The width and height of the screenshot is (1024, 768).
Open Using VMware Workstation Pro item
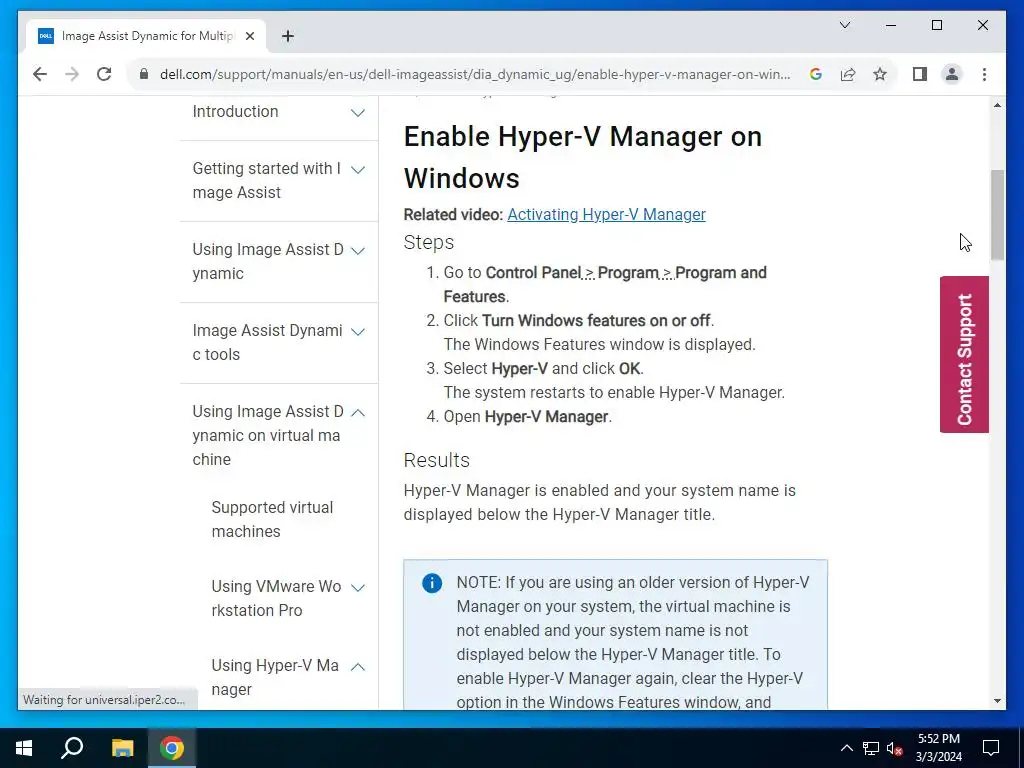click(x=276, y=598)
